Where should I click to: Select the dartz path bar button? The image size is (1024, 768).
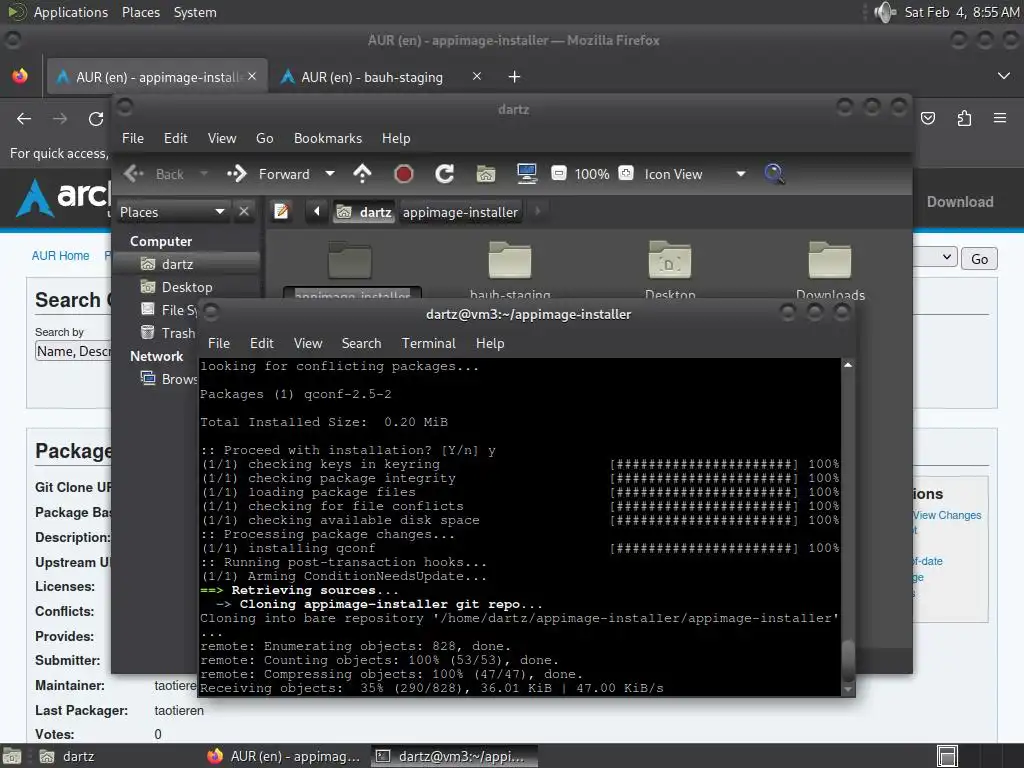364,212
